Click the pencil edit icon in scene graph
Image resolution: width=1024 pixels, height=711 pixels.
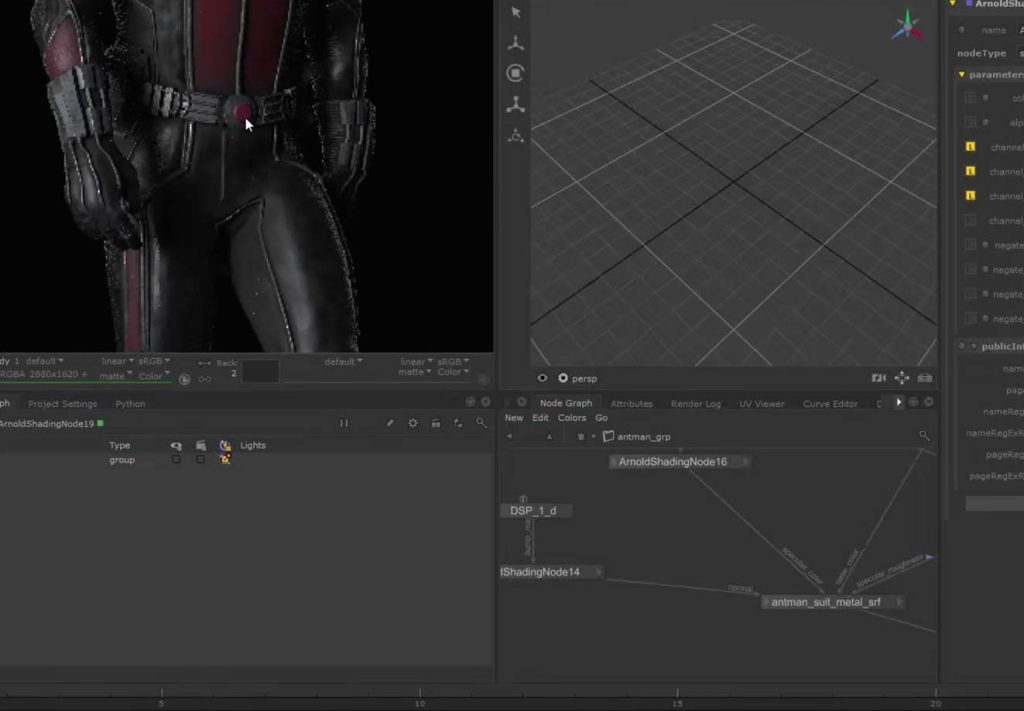point(390,423)
